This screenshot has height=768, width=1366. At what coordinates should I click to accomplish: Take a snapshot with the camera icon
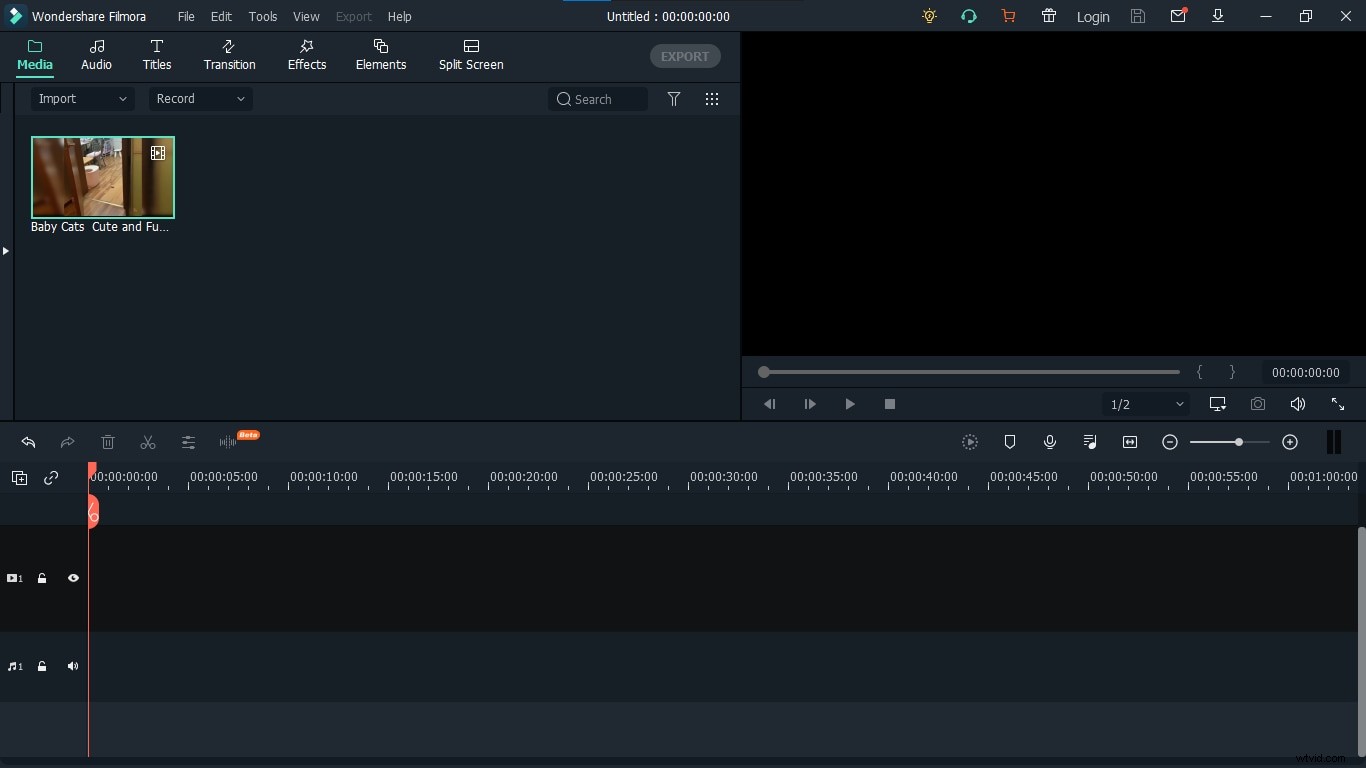click(x=1258, y=404)
